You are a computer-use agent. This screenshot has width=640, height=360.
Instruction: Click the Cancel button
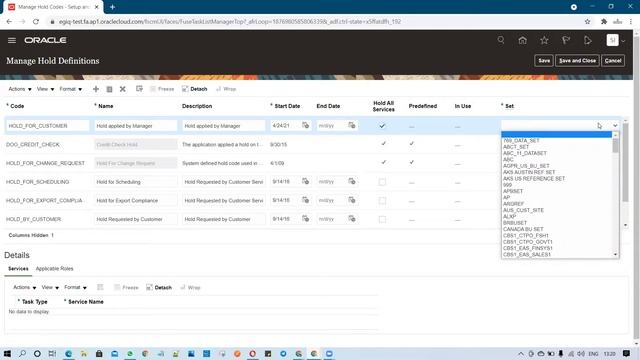pos(613,60)
